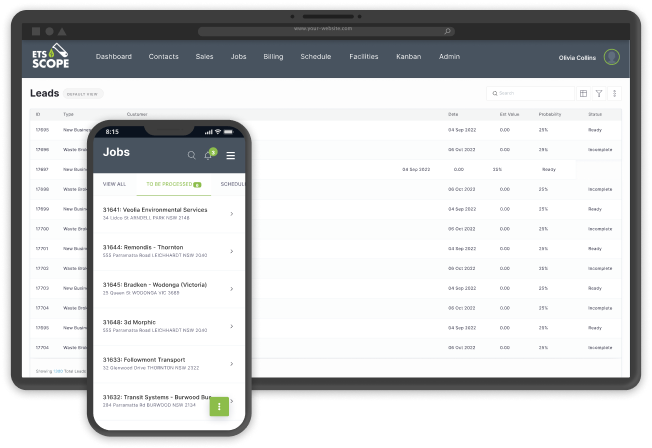Tap the notification bell on the phone
Image resolution: width=652 pixels, height=448 pixels.
coord(208,156)
